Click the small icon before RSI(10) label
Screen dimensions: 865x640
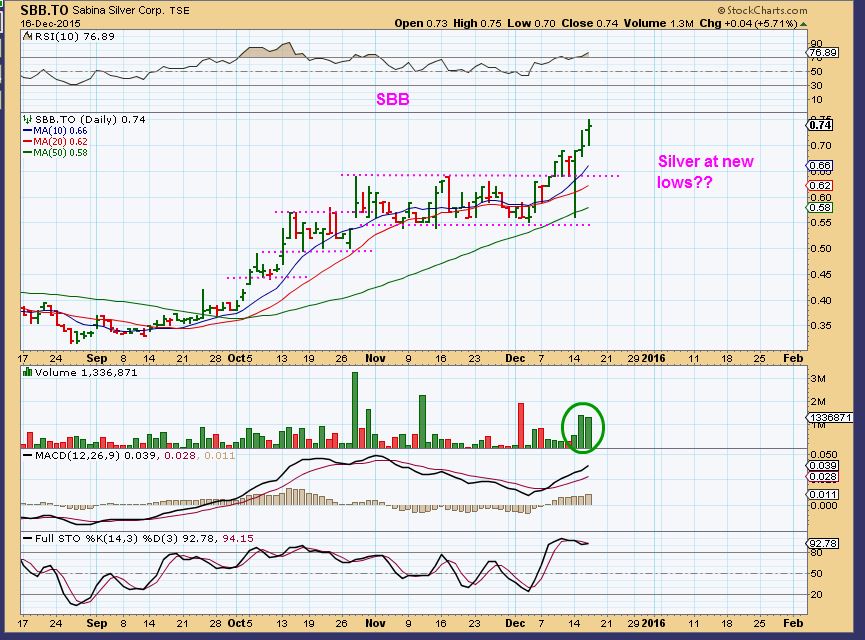click(28, 36)
